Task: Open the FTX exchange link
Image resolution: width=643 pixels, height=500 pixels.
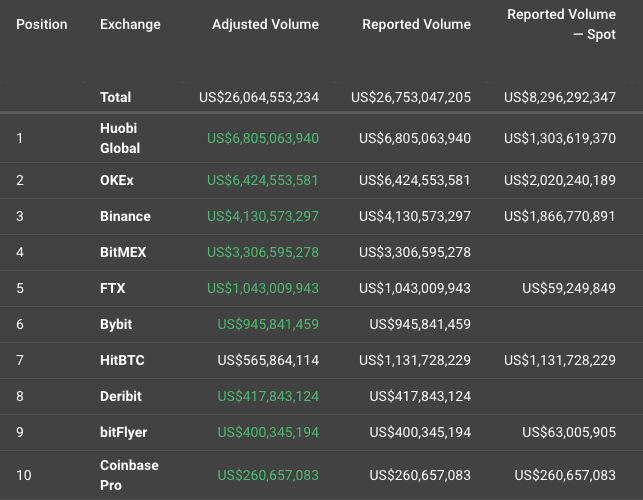Action: click(x=112, y=288)
